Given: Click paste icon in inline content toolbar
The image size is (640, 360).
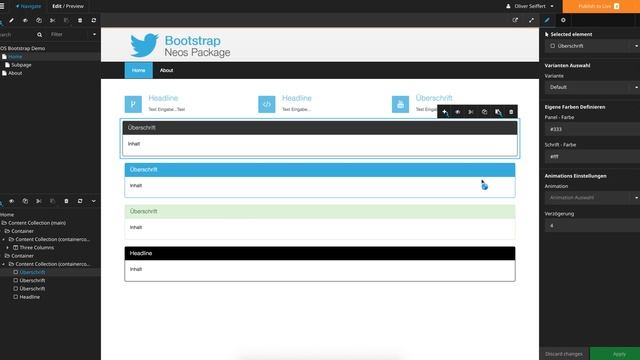Looking at the screenshot, I should (498, 112).
